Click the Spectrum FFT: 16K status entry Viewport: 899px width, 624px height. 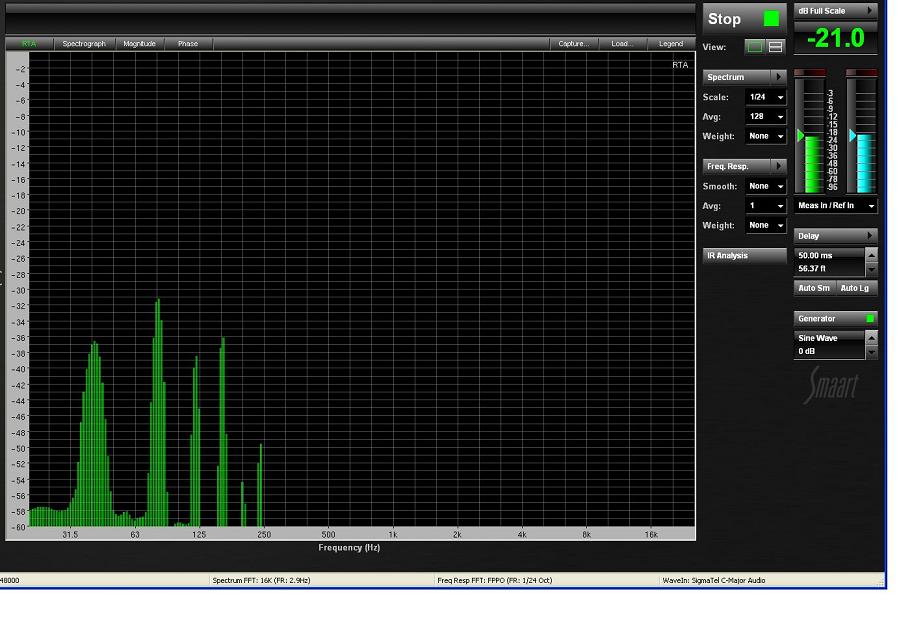coord(261,580)
